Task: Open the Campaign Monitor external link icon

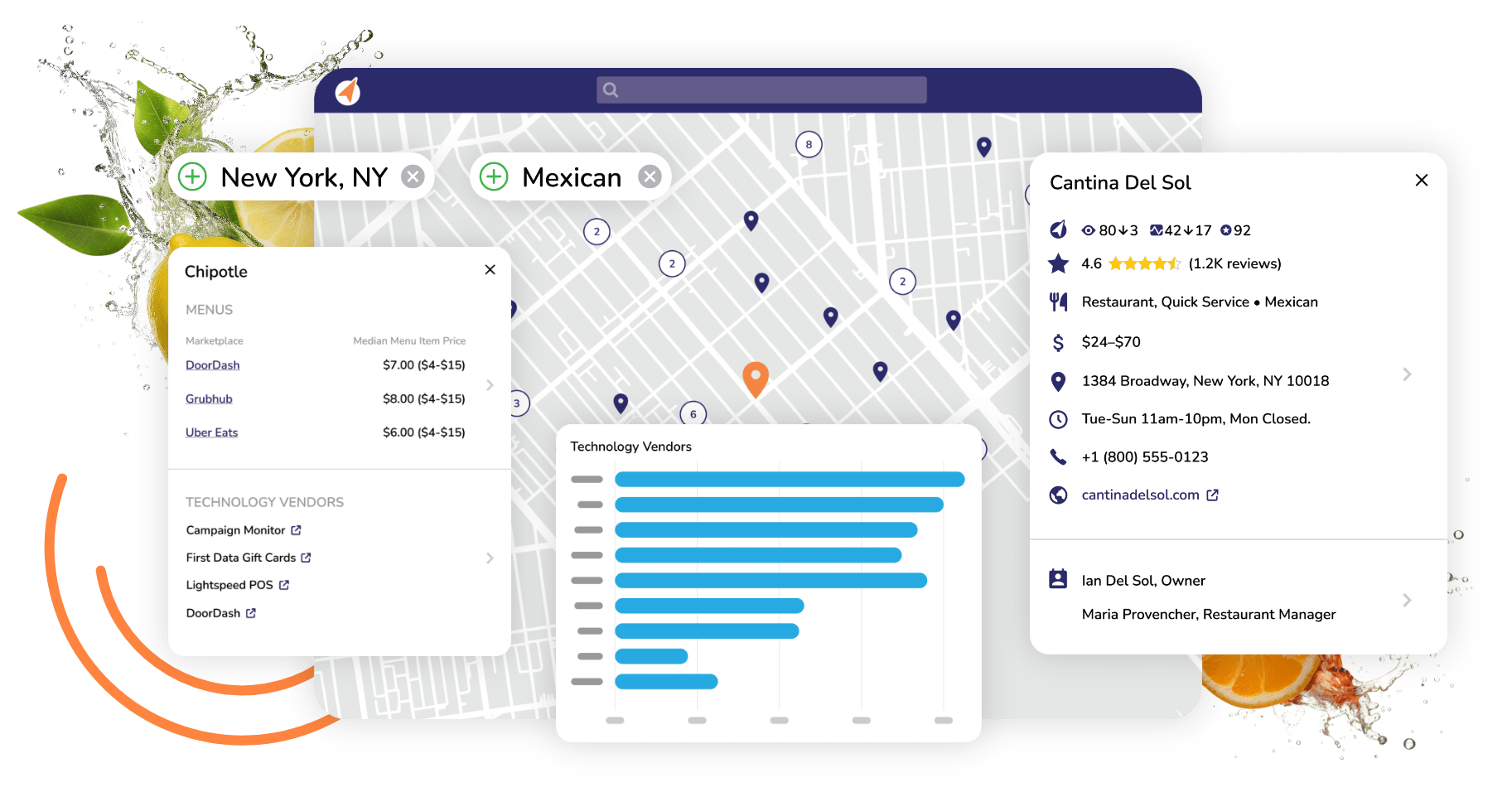Action: (296, 530)
